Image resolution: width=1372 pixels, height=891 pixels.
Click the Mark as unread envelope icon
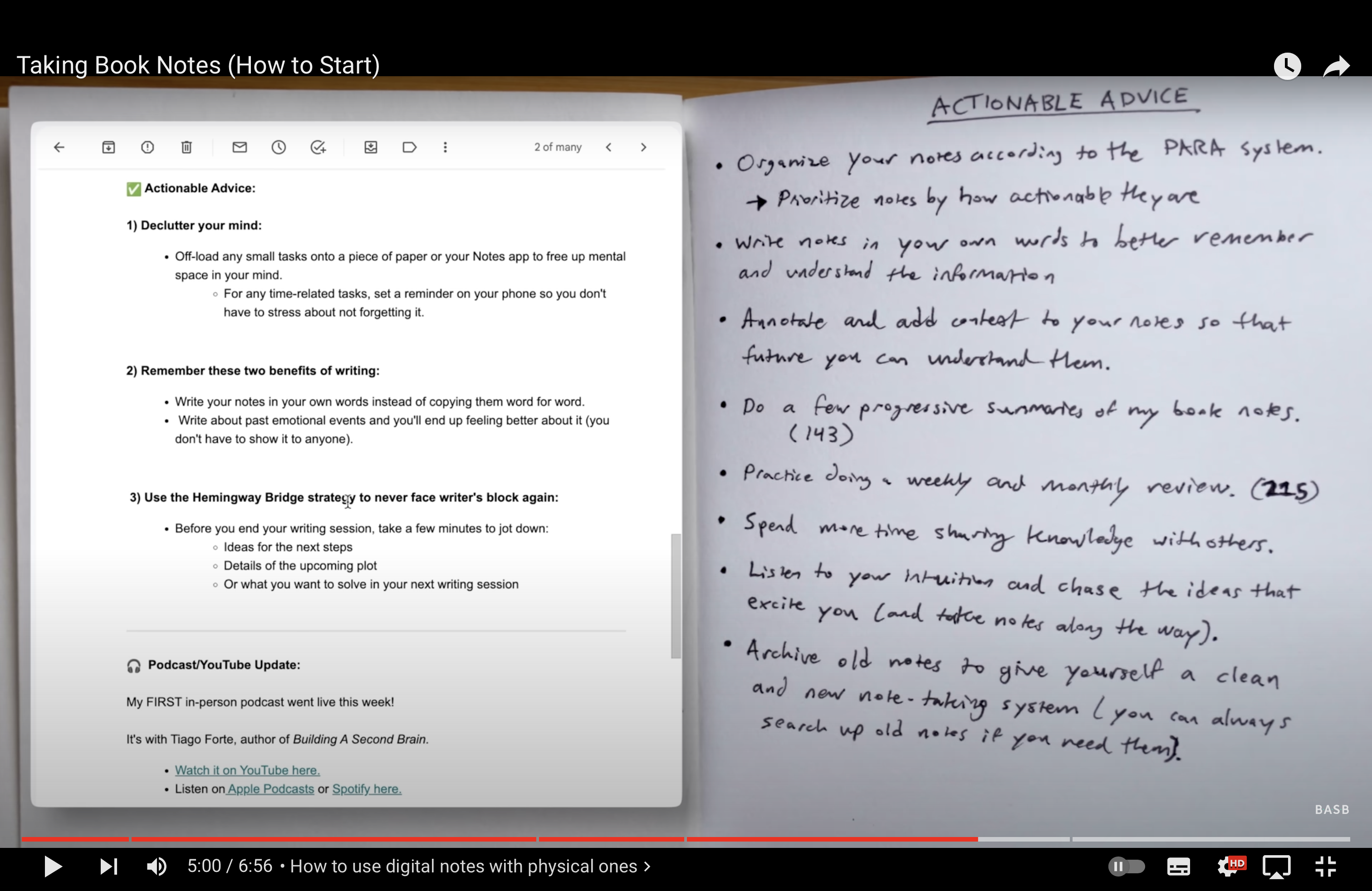coord(240,147)
